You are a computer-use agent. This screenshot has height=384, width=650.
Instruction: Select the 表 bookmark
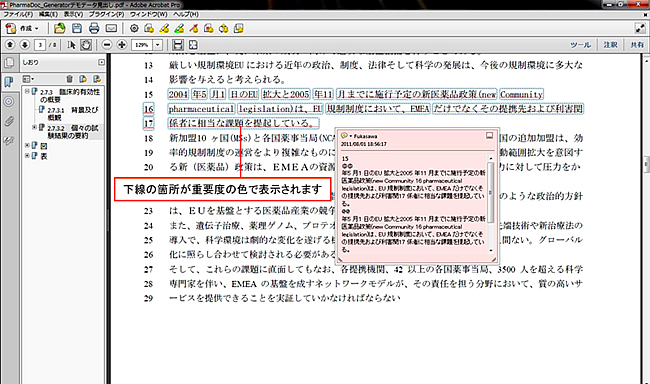[x=44, y=156]
